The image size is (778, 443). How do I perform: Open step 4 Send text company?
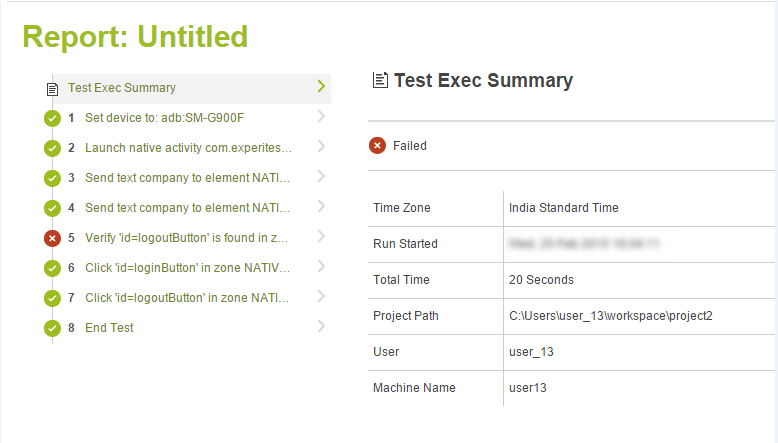(188, 208)
